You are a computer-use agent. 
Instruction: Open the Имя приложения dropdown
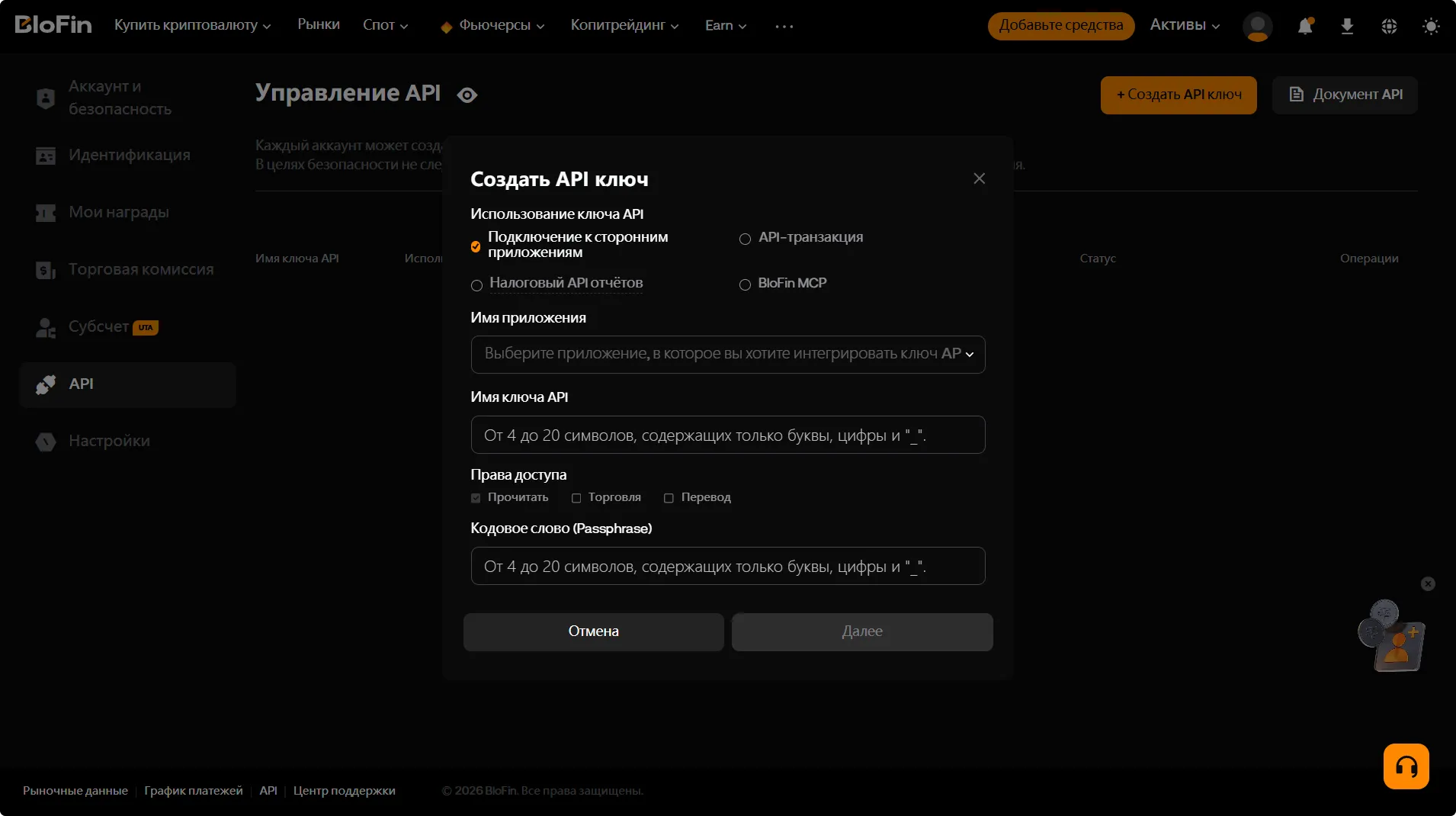tap(728, 355)
